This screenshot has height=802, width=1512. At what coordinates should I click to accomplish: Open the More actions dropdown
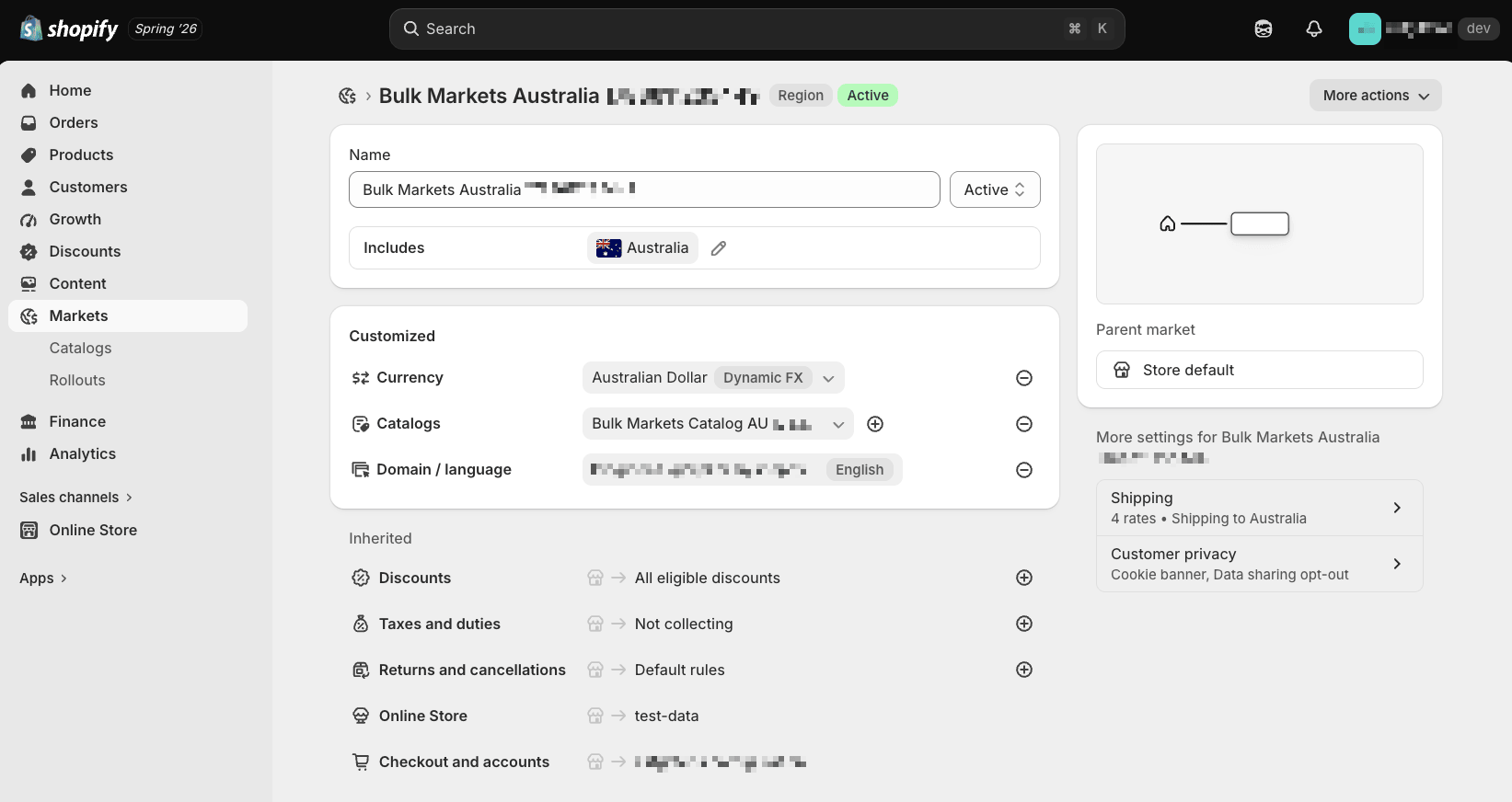click(1376, 96)
